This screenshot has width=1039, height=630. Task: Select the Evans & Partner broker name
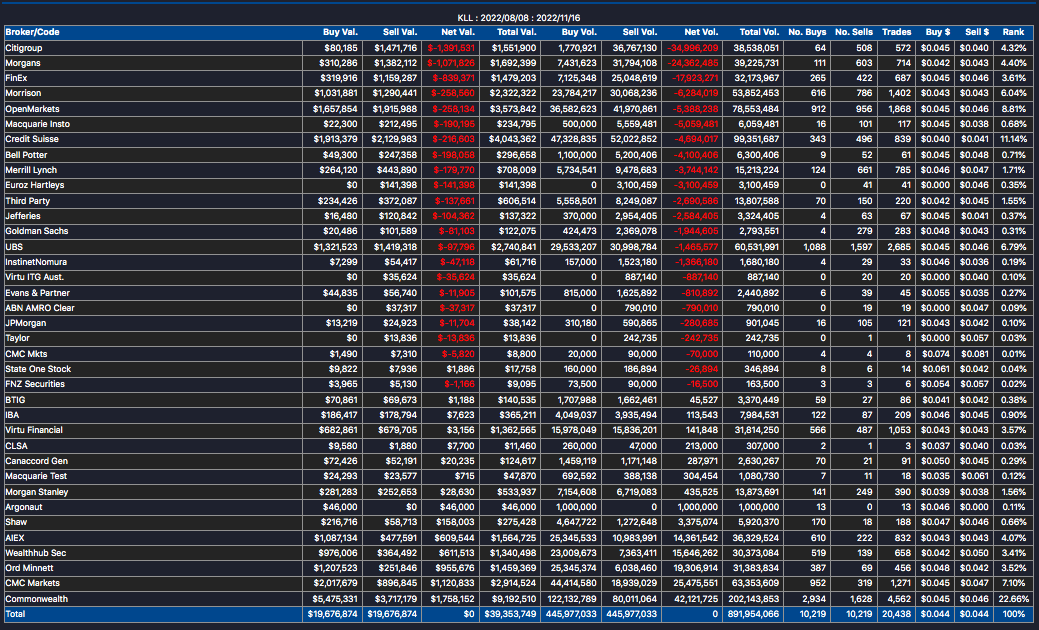[x=37, y=293]
